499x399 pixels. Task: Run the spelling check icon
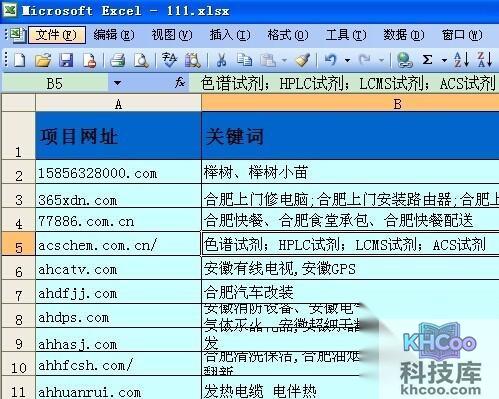[169, 60]
